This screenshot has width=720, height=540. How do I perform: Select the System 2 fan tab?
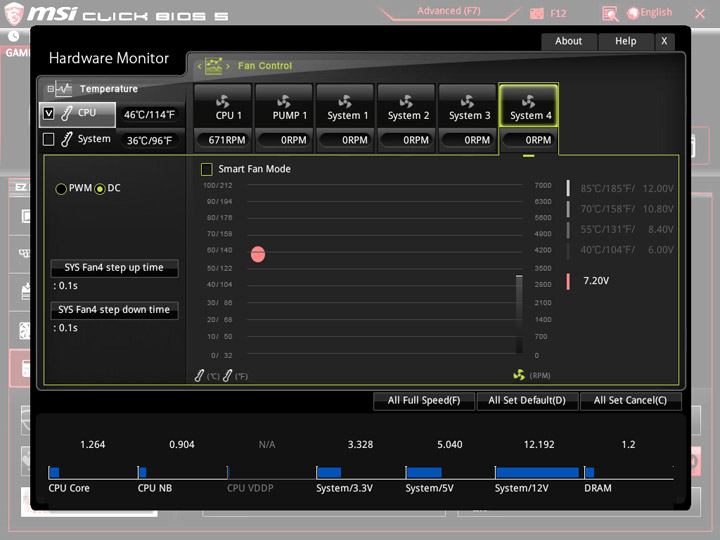point(406,106)
